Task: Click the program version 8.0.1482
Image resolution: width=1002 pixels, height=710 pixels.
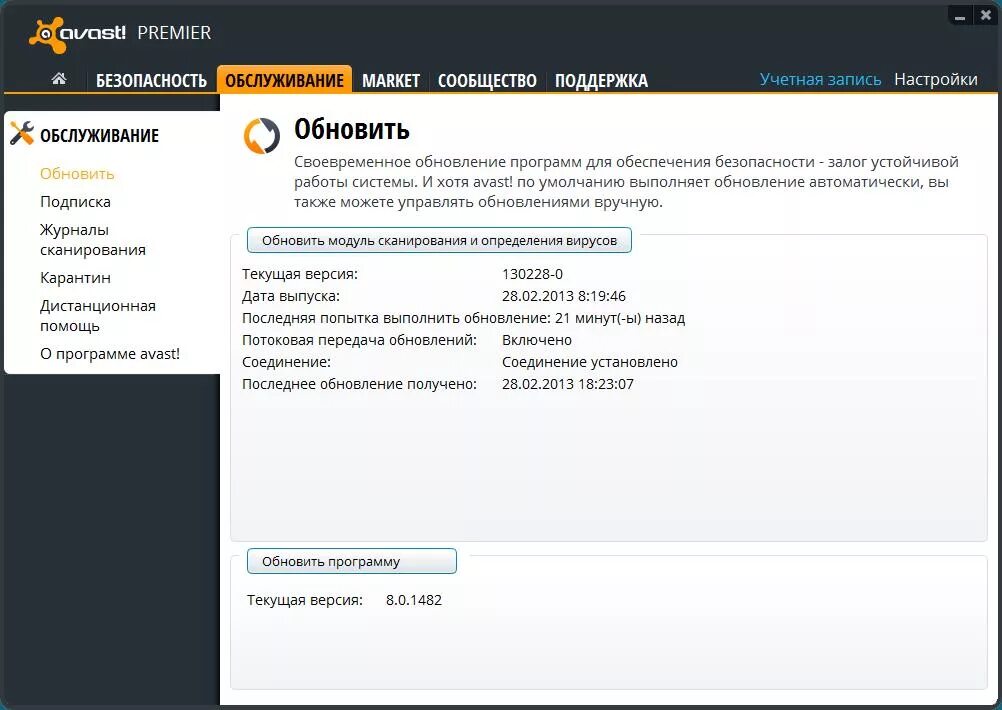Action: coord(413,600)
